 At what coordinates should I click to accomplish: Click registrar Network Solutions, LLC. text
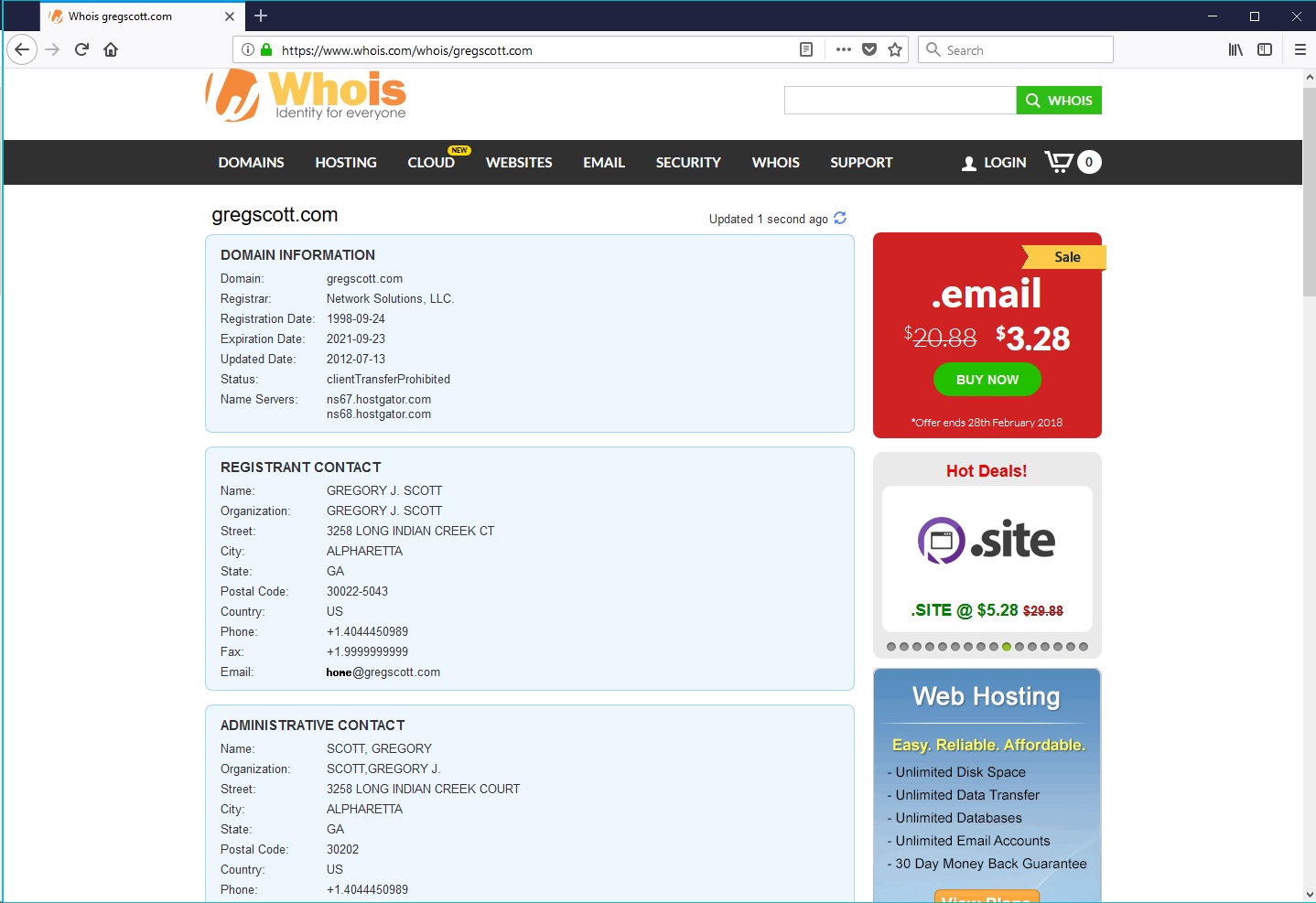(390, 298)
